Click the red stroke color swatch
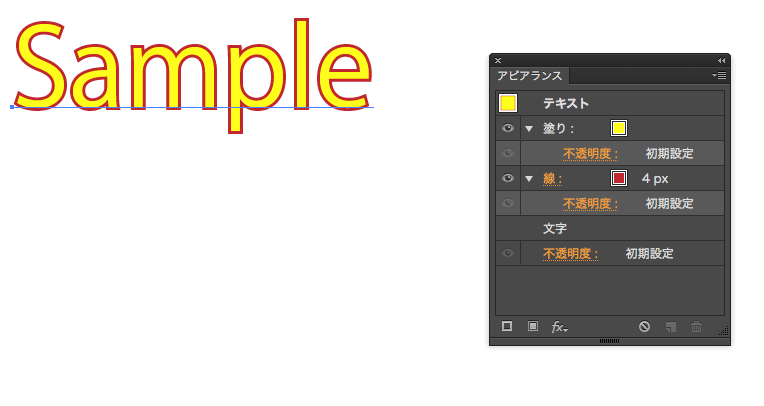The image size is (764, 406). 619,178
